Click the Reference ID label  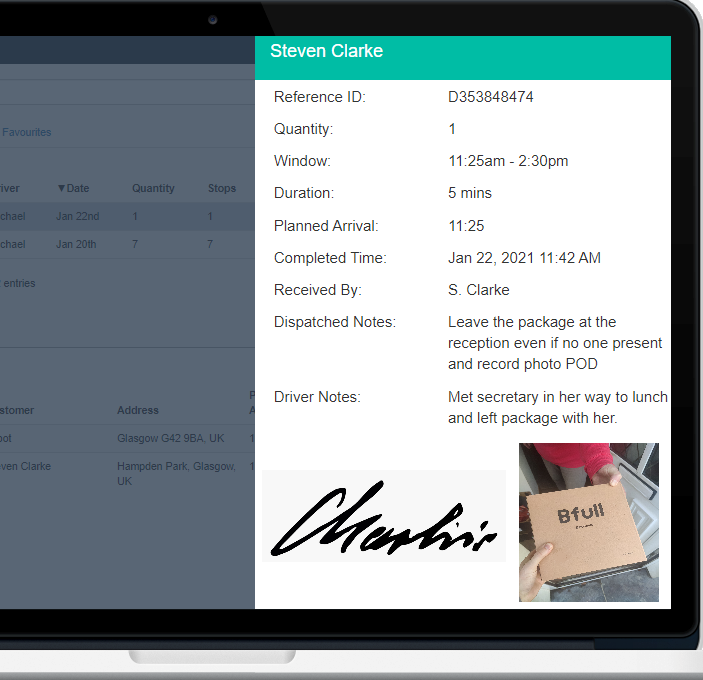point(320,97)
